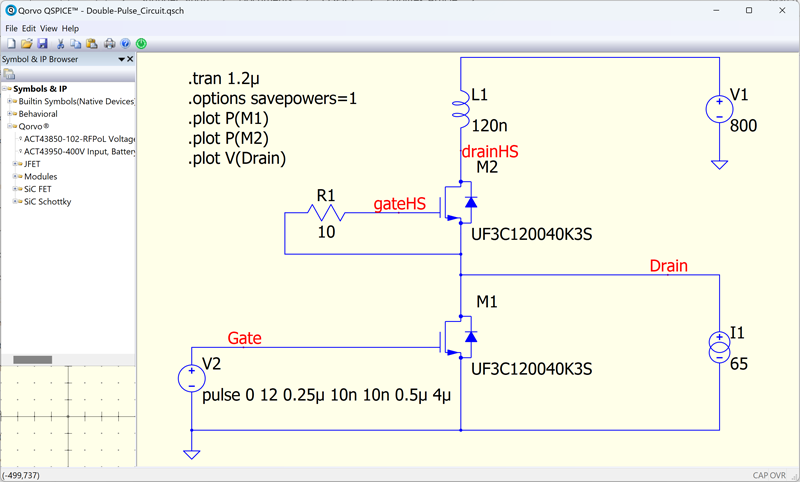
Task: Select the .tran 1.2µ directive text
Action: coord(224,79)
